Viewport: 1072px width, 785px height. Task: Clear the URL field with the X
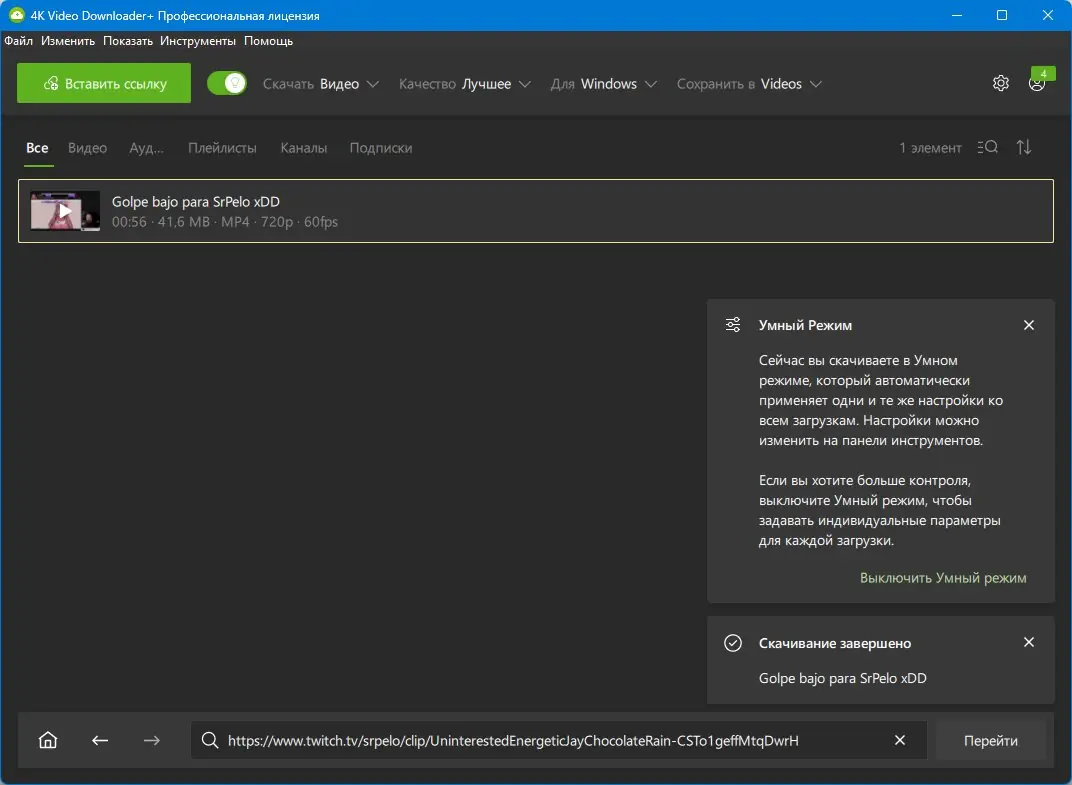click(x=900, y=740)
